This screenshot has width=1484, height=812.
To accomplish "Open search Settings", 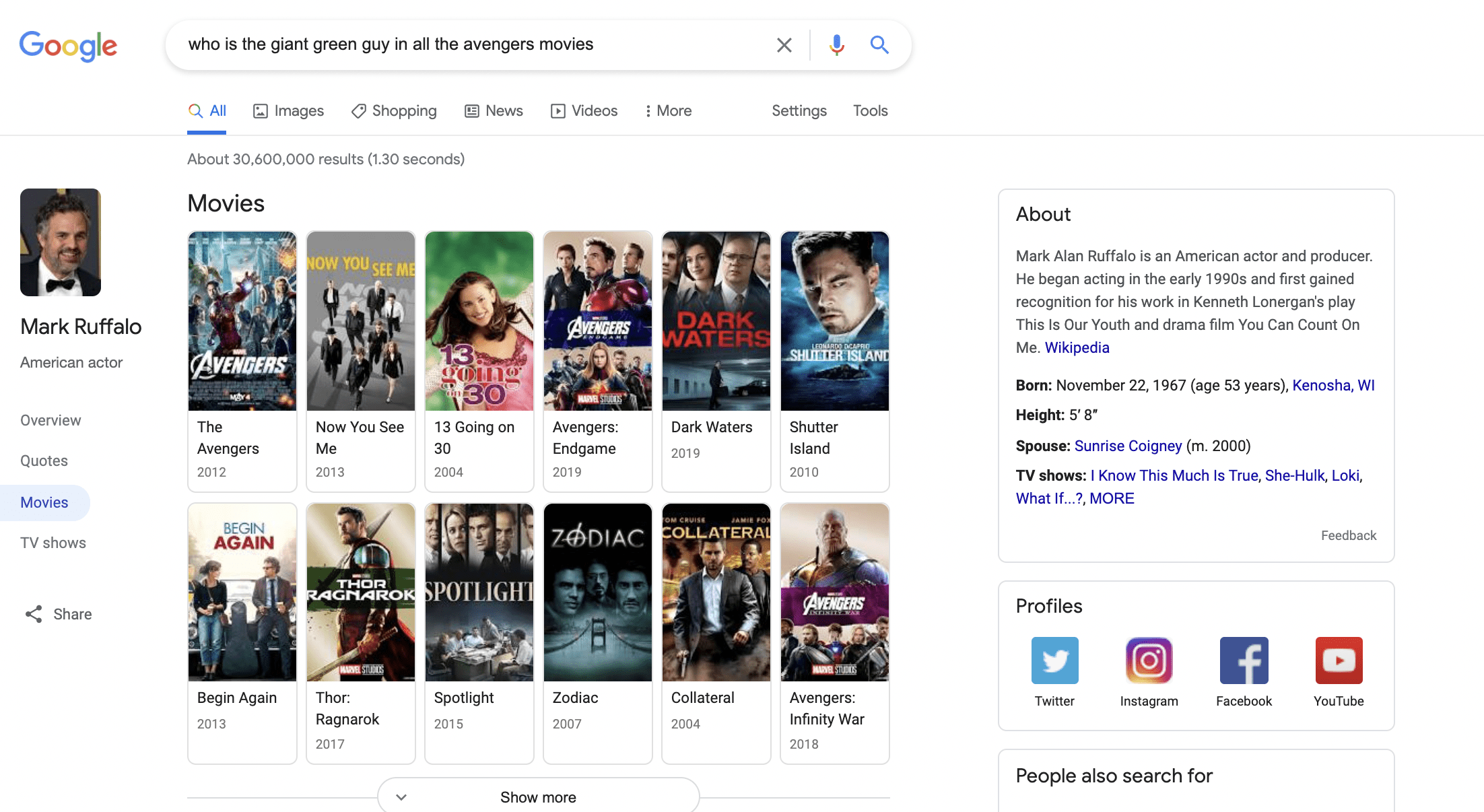I will (799, 111).
